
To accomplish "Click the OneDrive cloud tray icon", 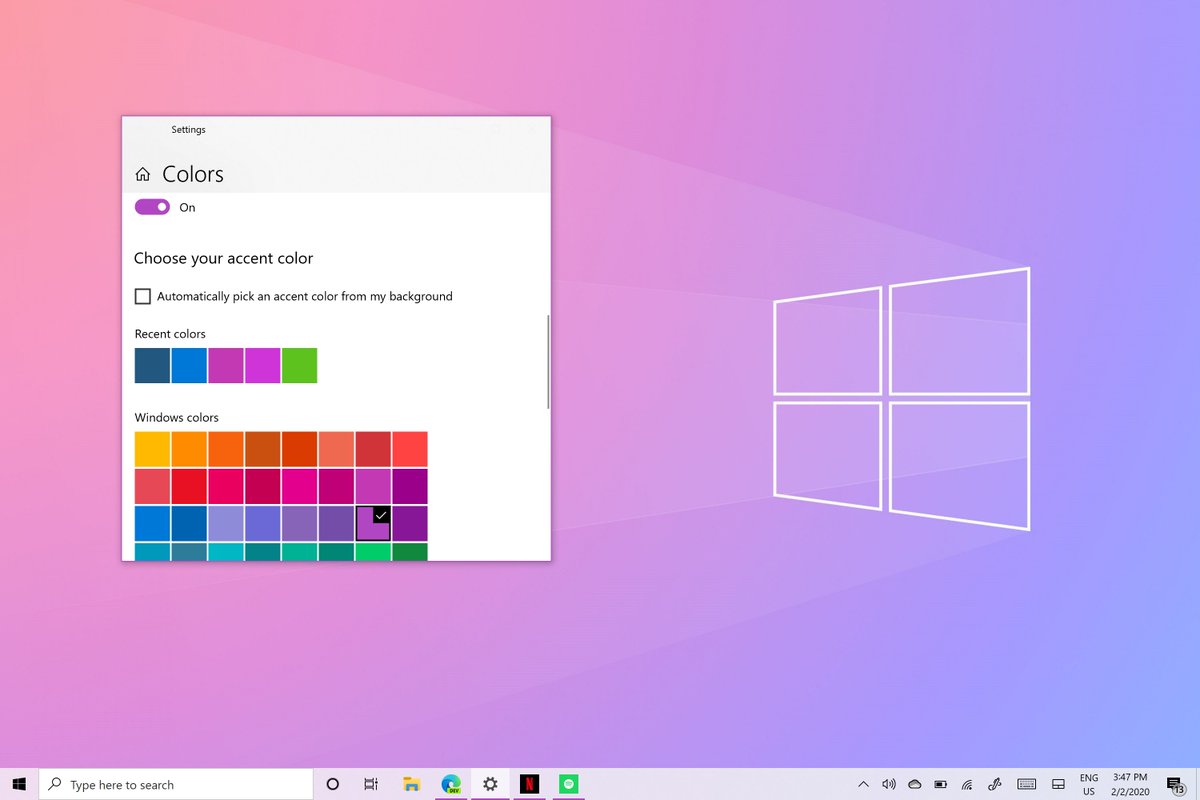I will click(x=914, y=784).
